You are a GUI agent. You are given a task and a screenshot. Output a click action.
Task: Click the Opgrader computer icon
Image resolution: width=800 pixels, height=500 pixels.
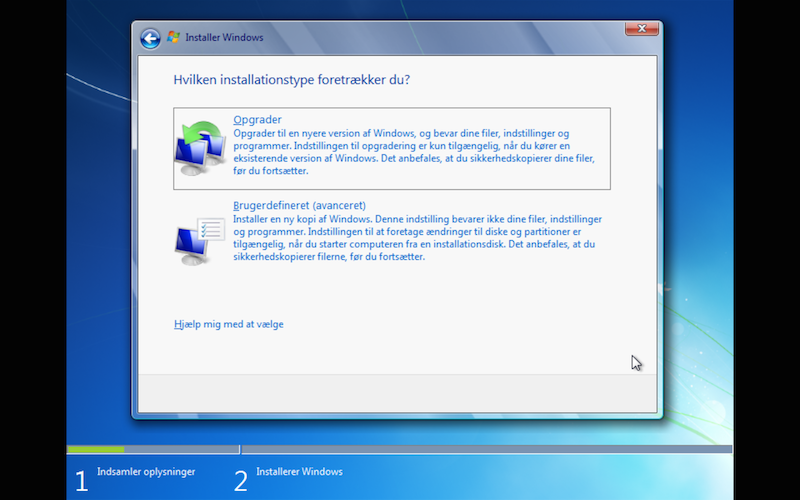[199, 148]
